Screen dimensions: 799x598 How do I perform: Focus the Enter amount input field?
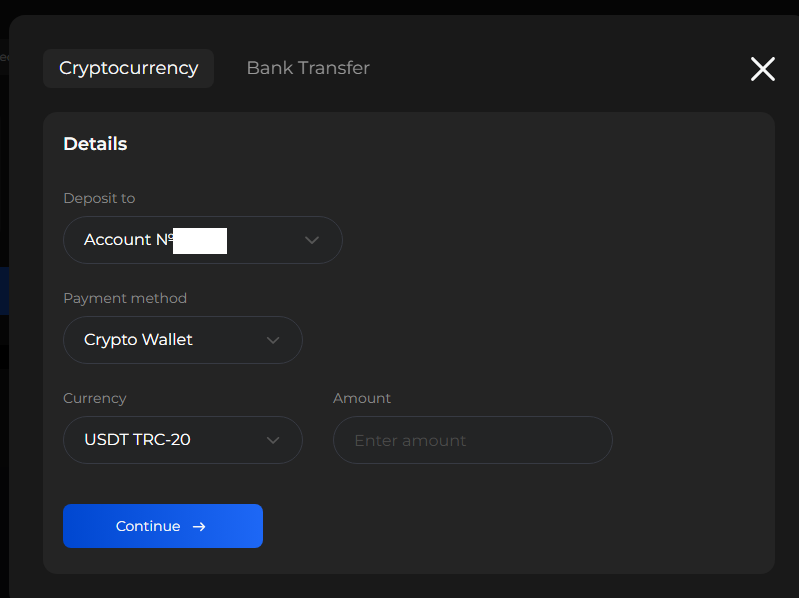(472, 440)
